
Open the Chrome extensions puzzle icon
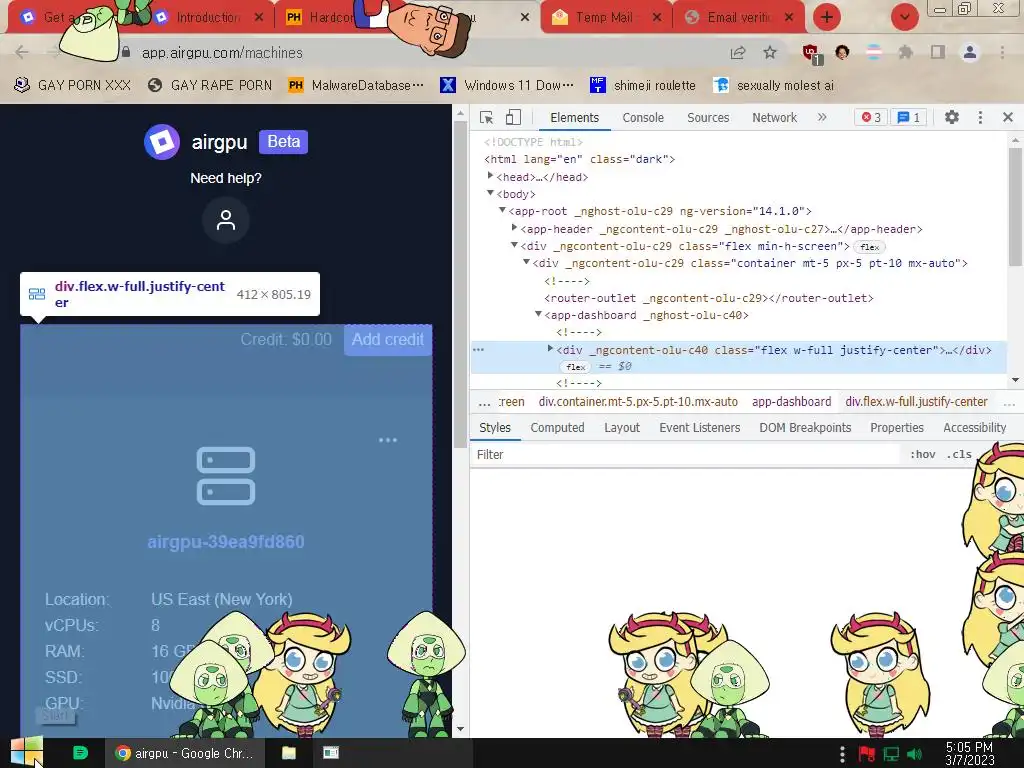905,52
